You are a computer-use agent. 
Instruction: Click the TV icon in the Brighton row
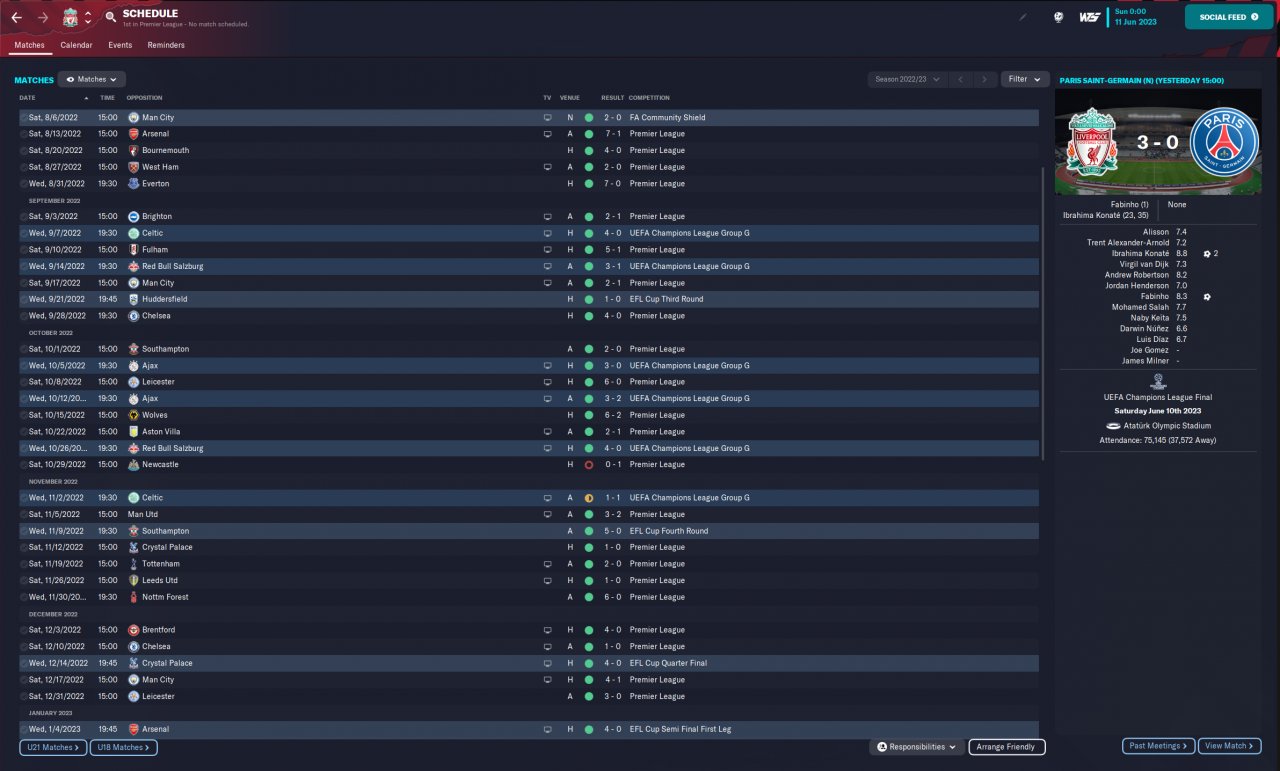click(x=547, y=217)
